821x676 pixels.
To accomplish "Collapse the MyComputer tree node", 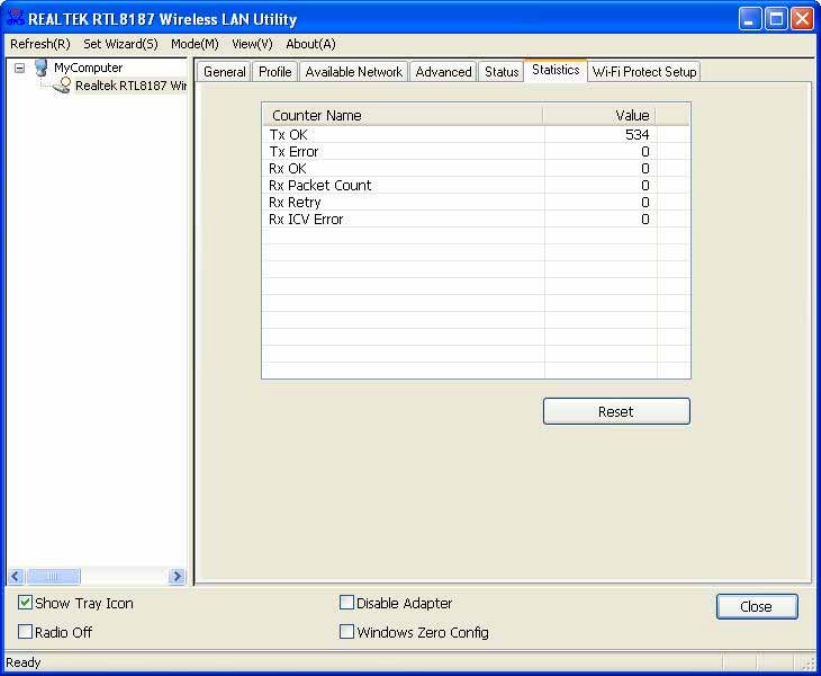I will (19, 68).
